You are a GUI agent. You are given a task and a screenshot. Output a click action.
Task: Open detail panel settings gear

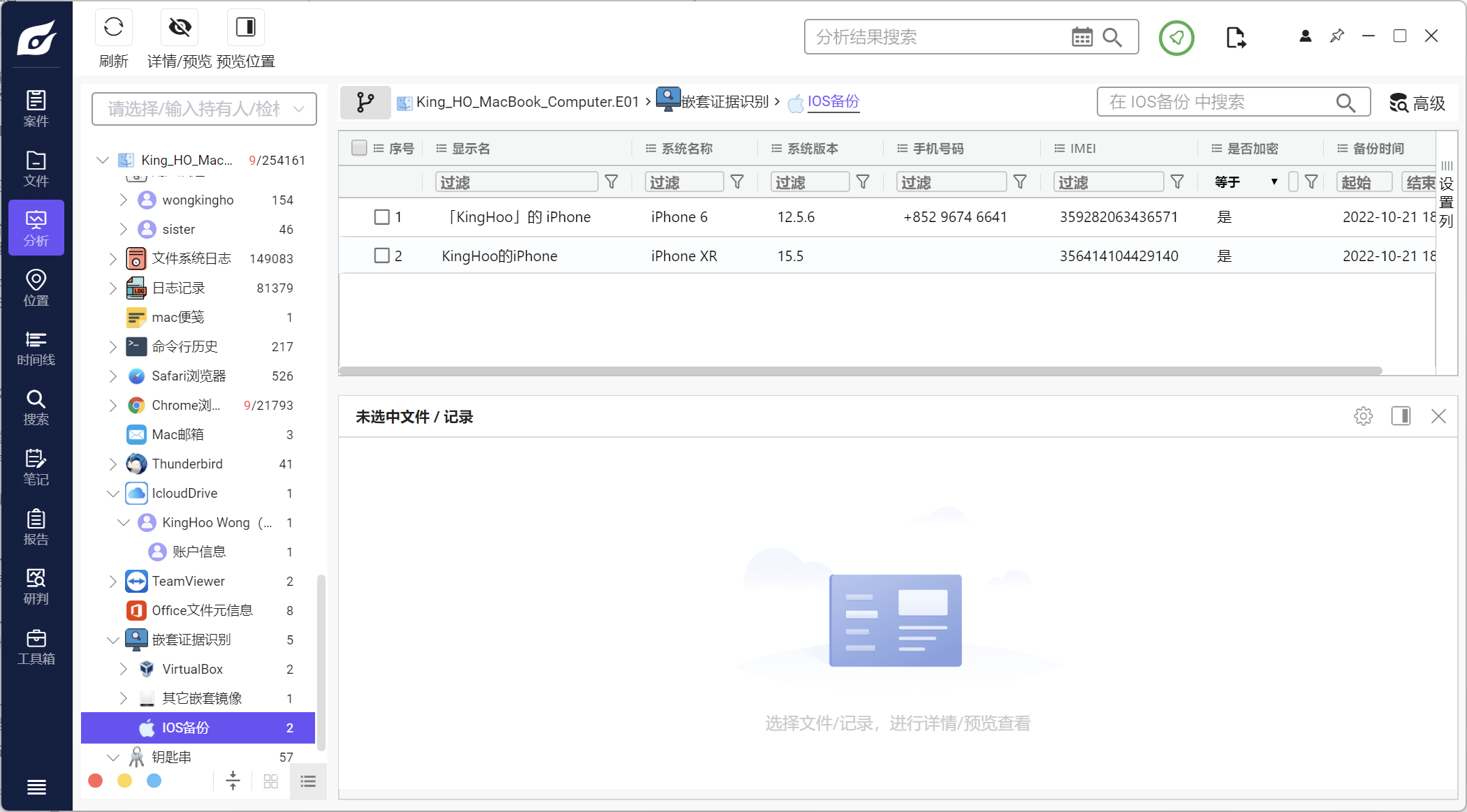click(1363, 417)
